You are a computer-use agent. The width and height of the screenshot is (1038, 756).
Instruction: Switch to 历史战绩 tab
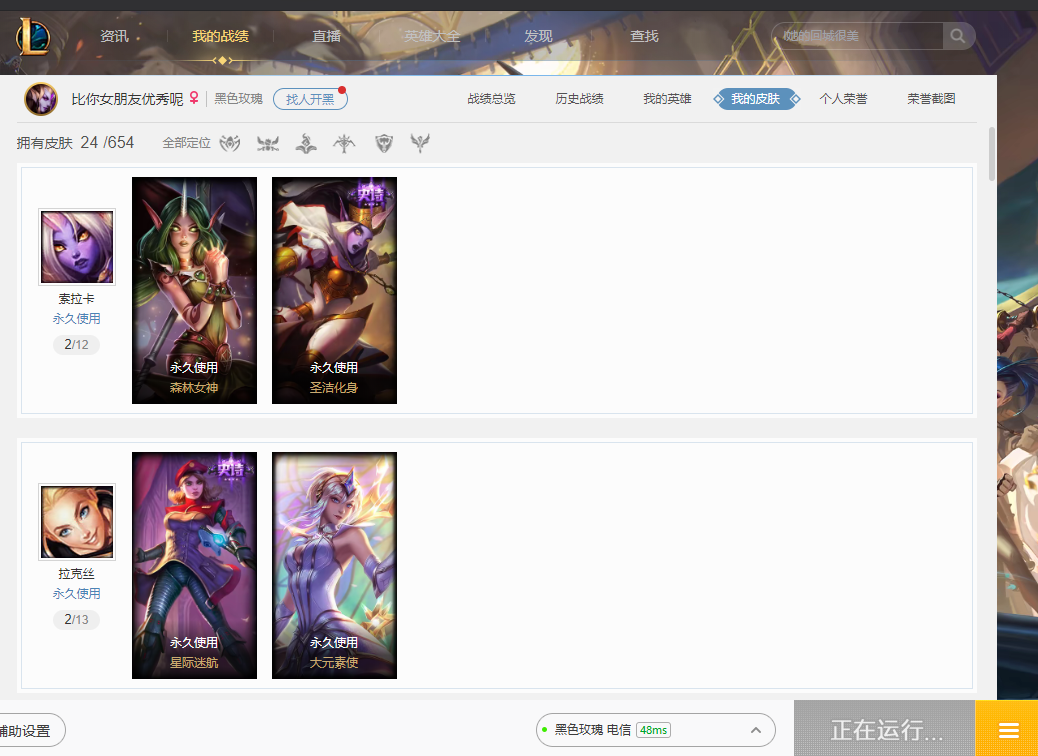point(579,99)
